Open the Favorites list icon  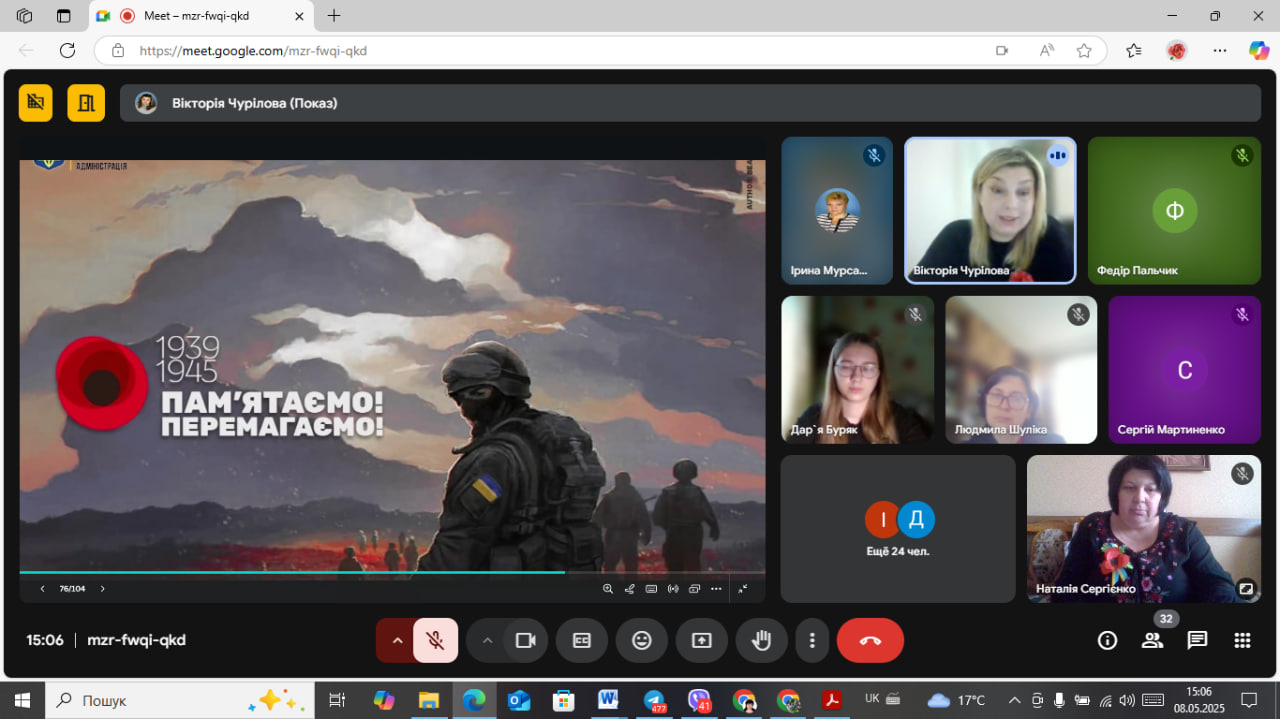click(x=1133, y=51)
